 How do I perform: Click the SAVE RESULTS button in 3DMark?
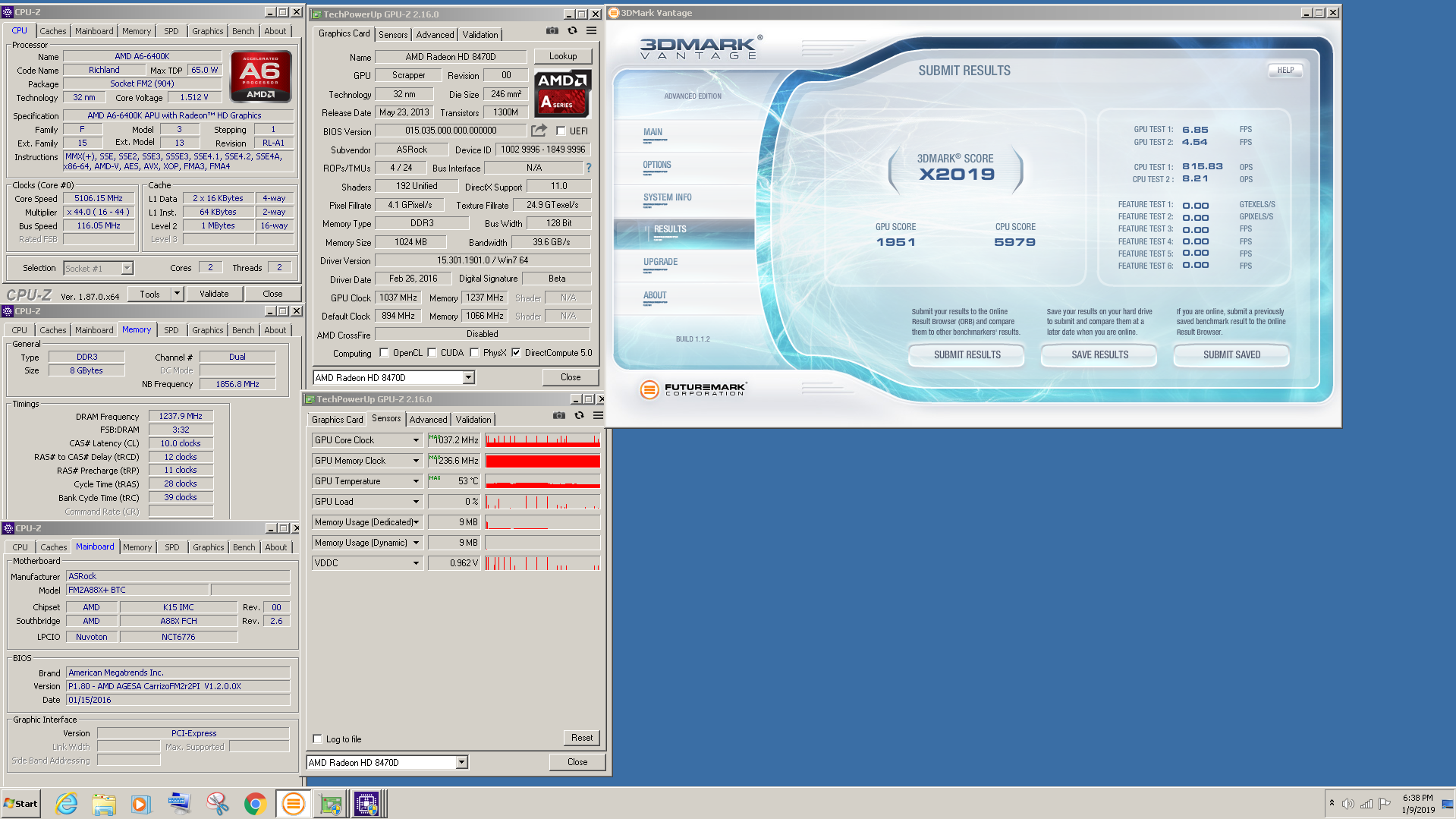click(x=1099, y=354)
